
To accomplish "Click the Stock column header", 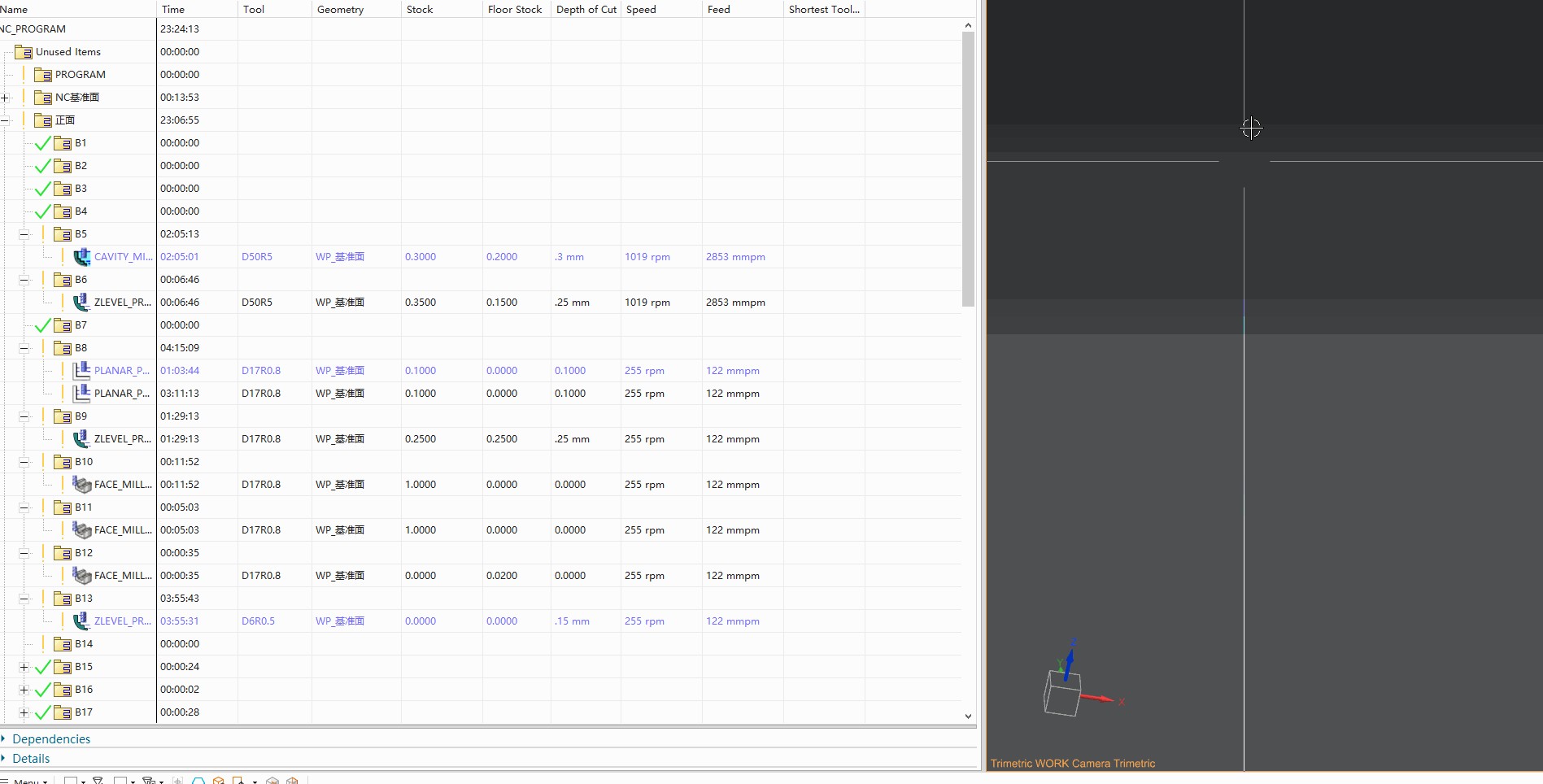I will coord(442,9).
